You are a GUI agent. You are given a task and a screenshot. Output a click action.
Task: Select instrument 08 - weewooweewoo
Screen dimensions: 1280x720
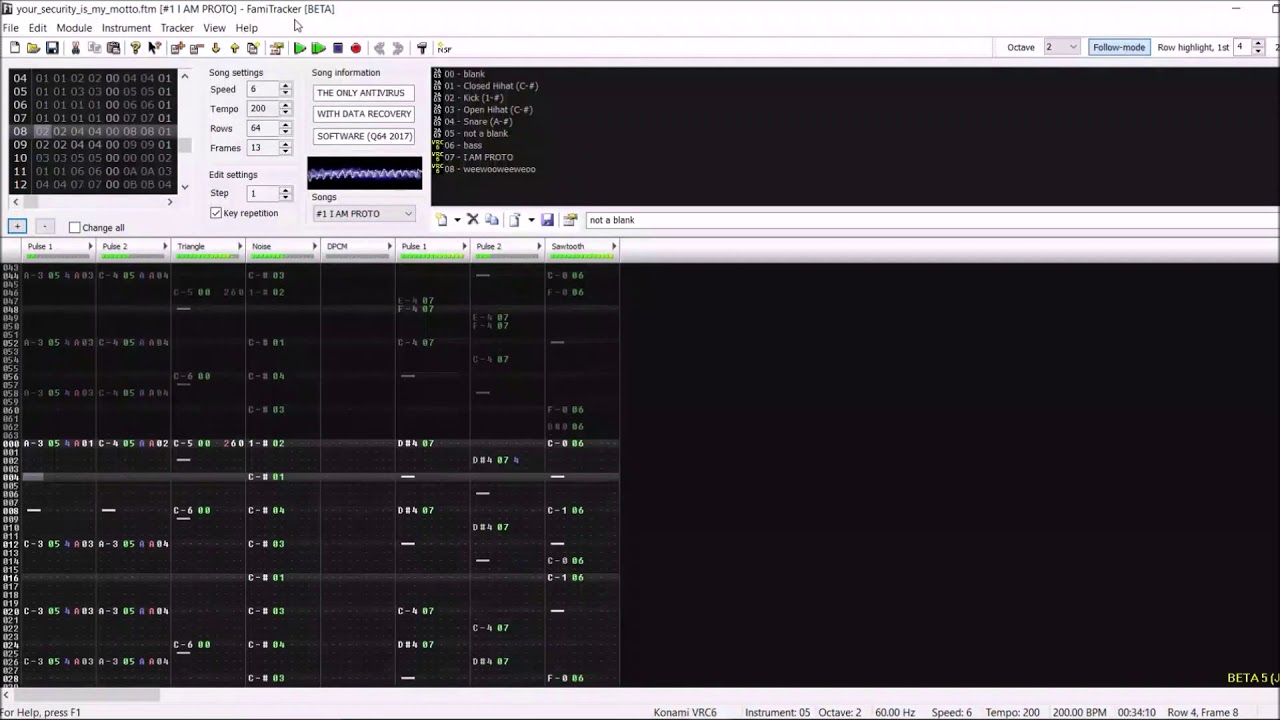pos(489,169)
